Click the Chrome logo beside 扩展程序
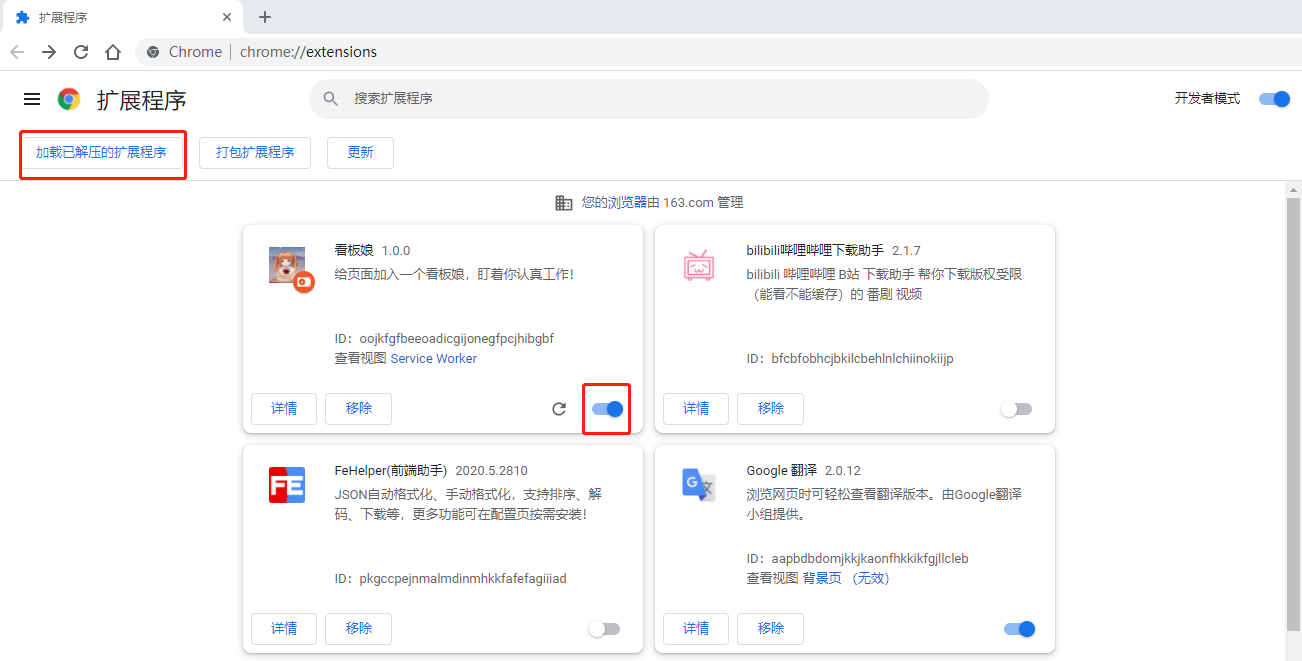The width and height of the screenshot is (1302, 661). tap(69, 99)
